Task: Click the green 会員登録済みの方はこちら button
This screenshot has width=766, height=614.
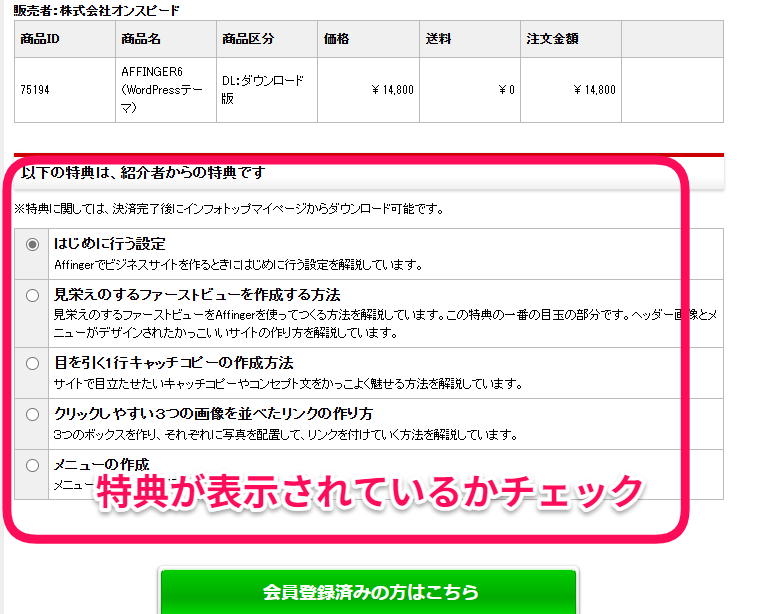Action: pyautogui.click(x=368, y=591)
